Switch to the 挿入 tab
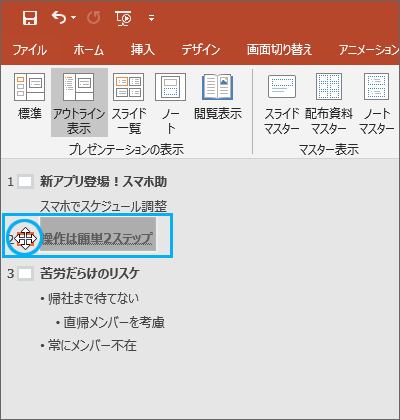The width and height of the screenshot is (400, 420). (x=143, y=50)
